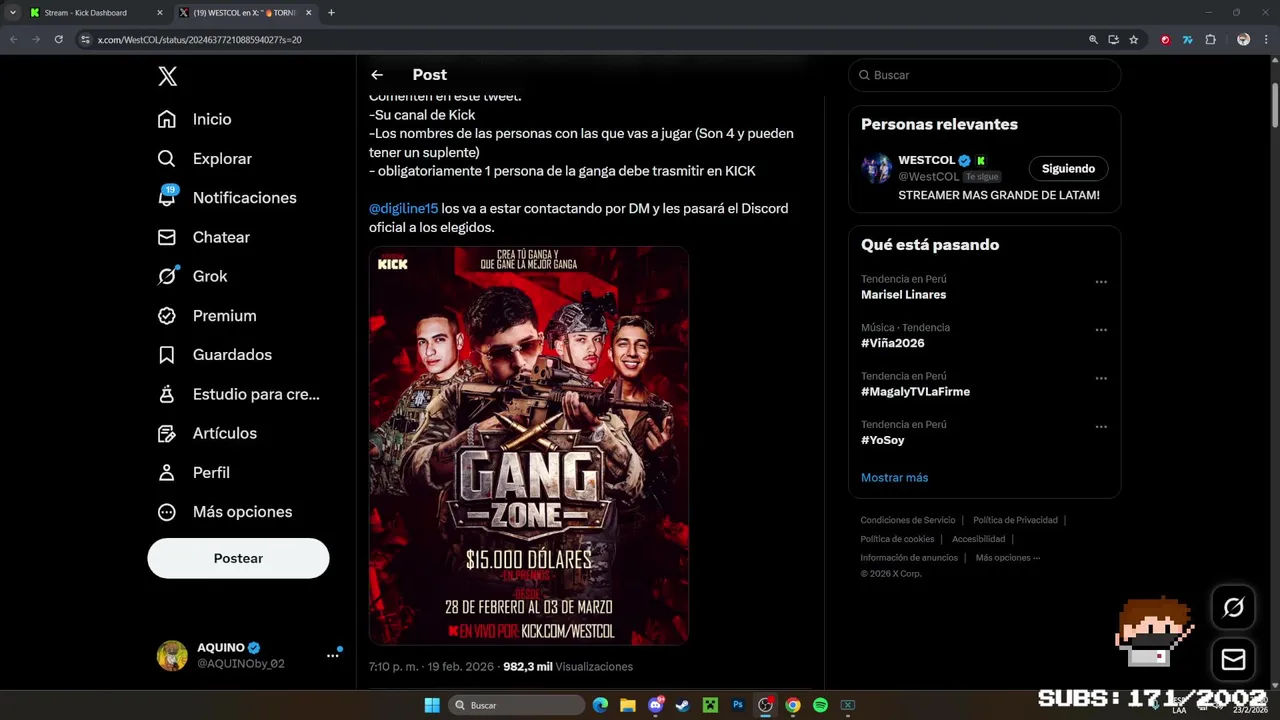
Task: Open the Chrome profile avatar
Action: pyautogui.click(x=1243, y=40)
